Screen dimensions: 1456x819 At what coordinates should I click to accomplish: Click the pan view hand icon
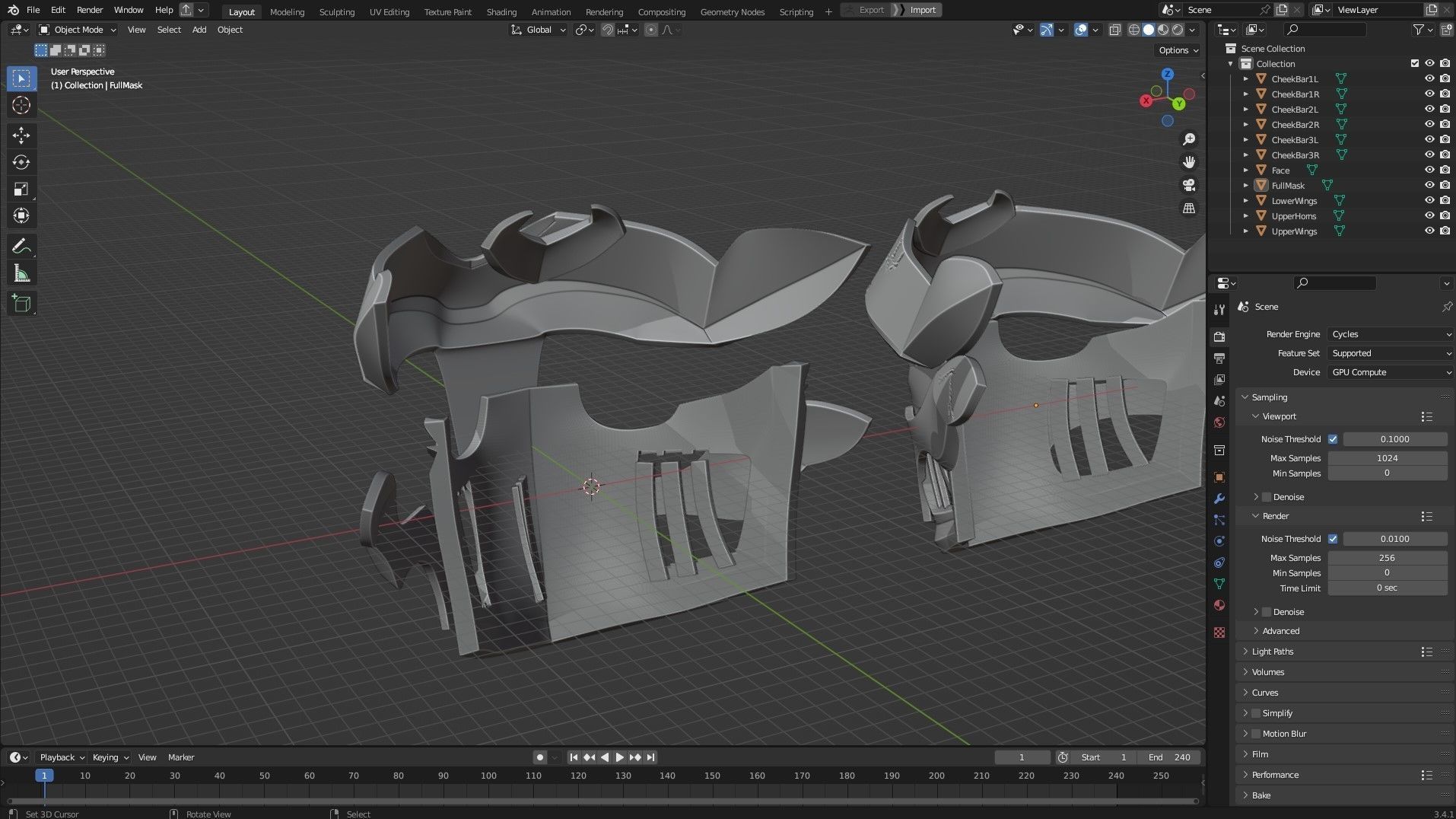[x=1188, y=162]
